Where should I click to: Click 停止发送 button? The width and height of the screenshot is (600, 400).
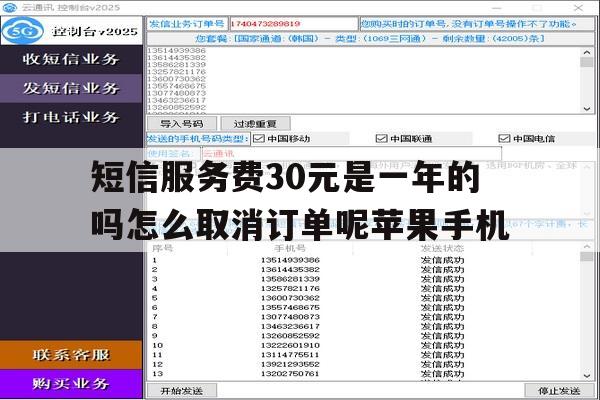click(559, 391)
